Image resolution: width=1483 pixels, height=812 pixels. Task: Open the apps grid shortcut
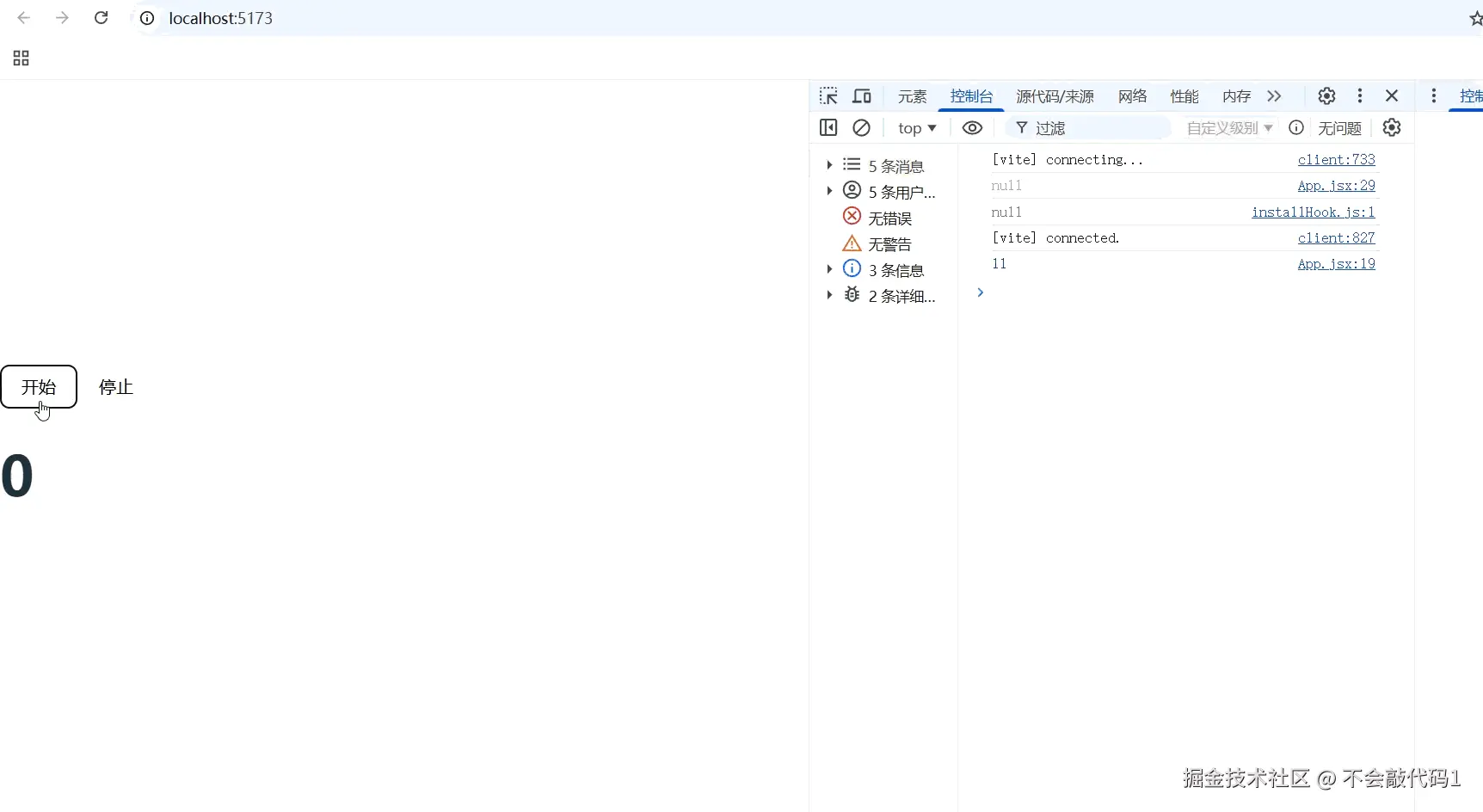point(22,58)
